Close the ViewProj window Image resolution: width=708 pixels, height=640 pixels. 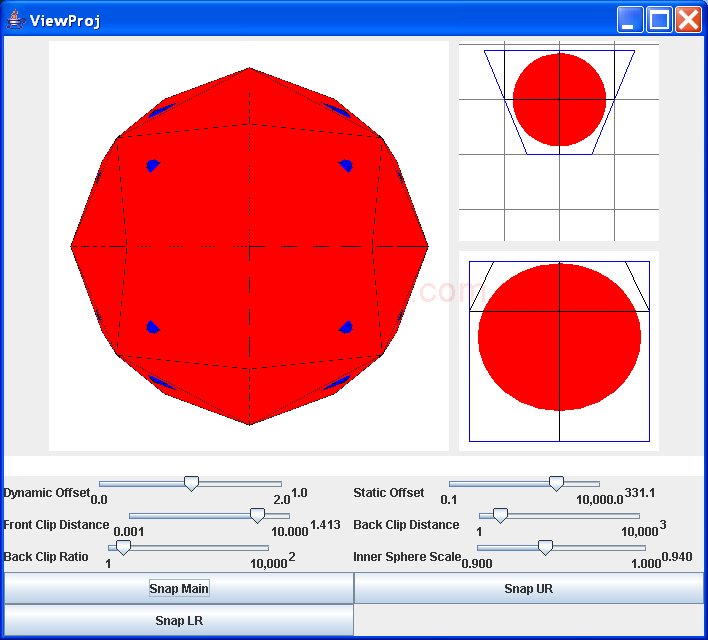click(x=688, y=20)
